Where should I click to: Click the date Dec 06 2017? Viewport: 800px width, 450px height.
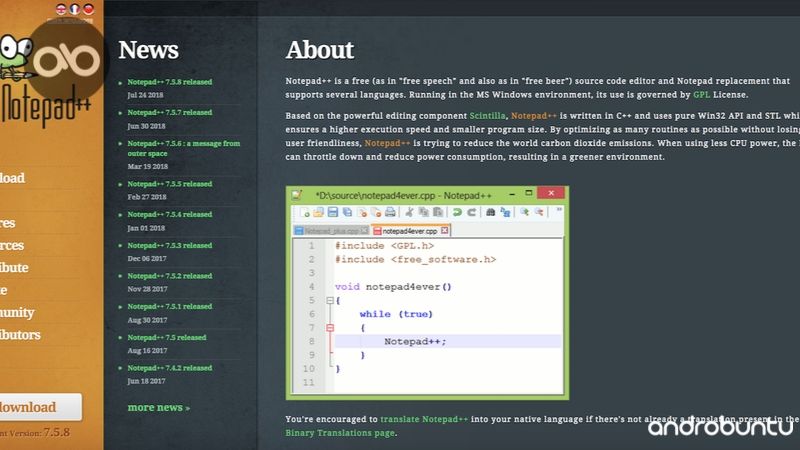(x=147, y=259)
